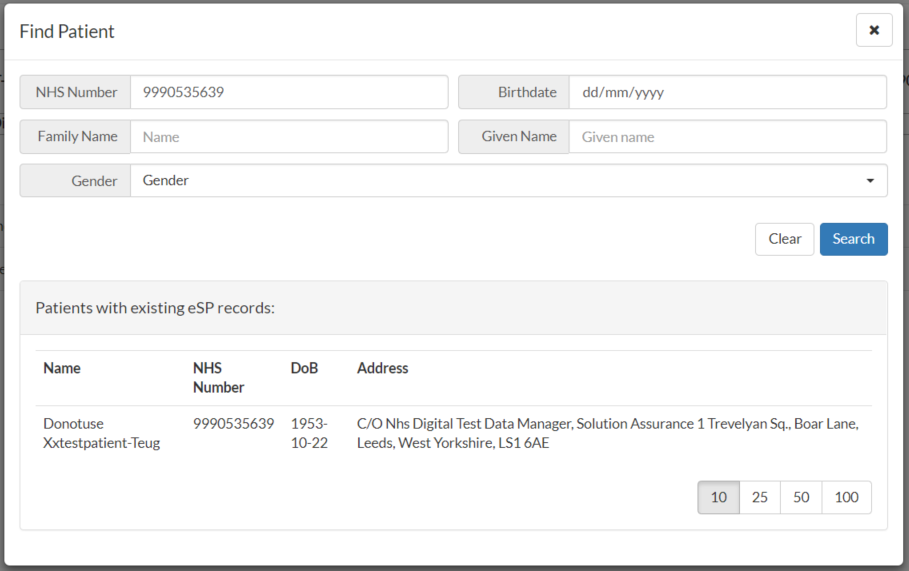The height and width of the screenshot is (571, 909).
Task: Sort by the Address column header
Action: [383, 368]
